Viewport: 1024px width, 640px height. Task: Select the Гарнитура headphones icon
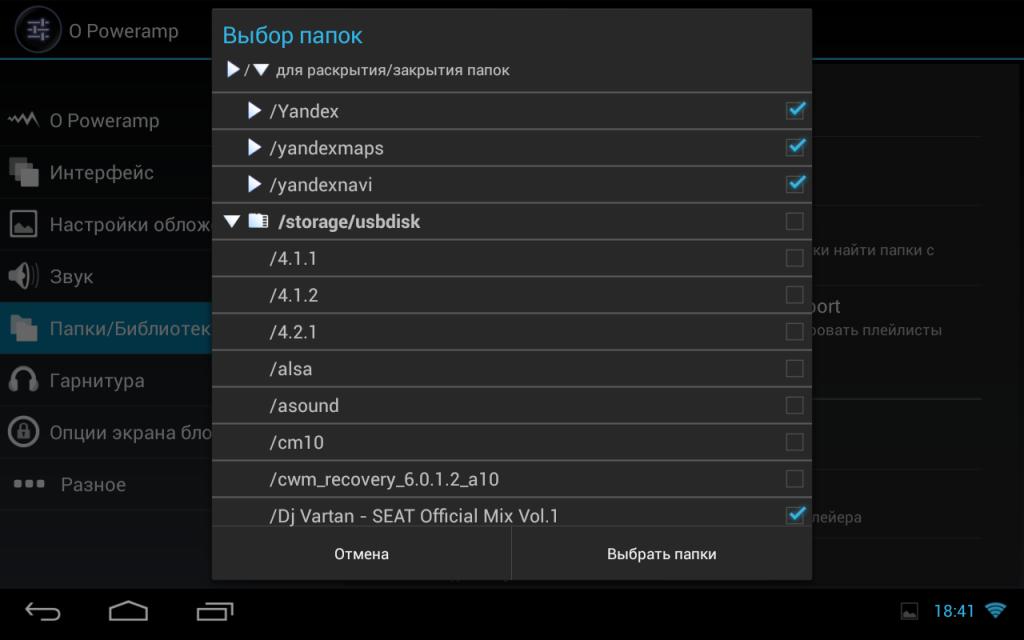coord(24,379)
